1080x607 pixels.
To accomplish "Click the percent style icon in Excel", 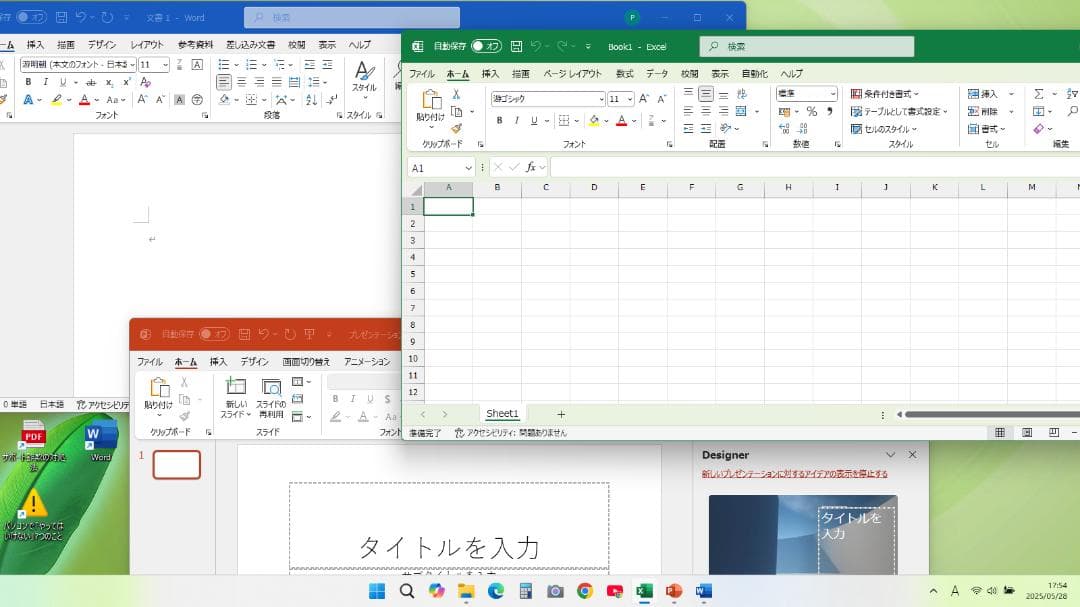I will tap(812, 112).
